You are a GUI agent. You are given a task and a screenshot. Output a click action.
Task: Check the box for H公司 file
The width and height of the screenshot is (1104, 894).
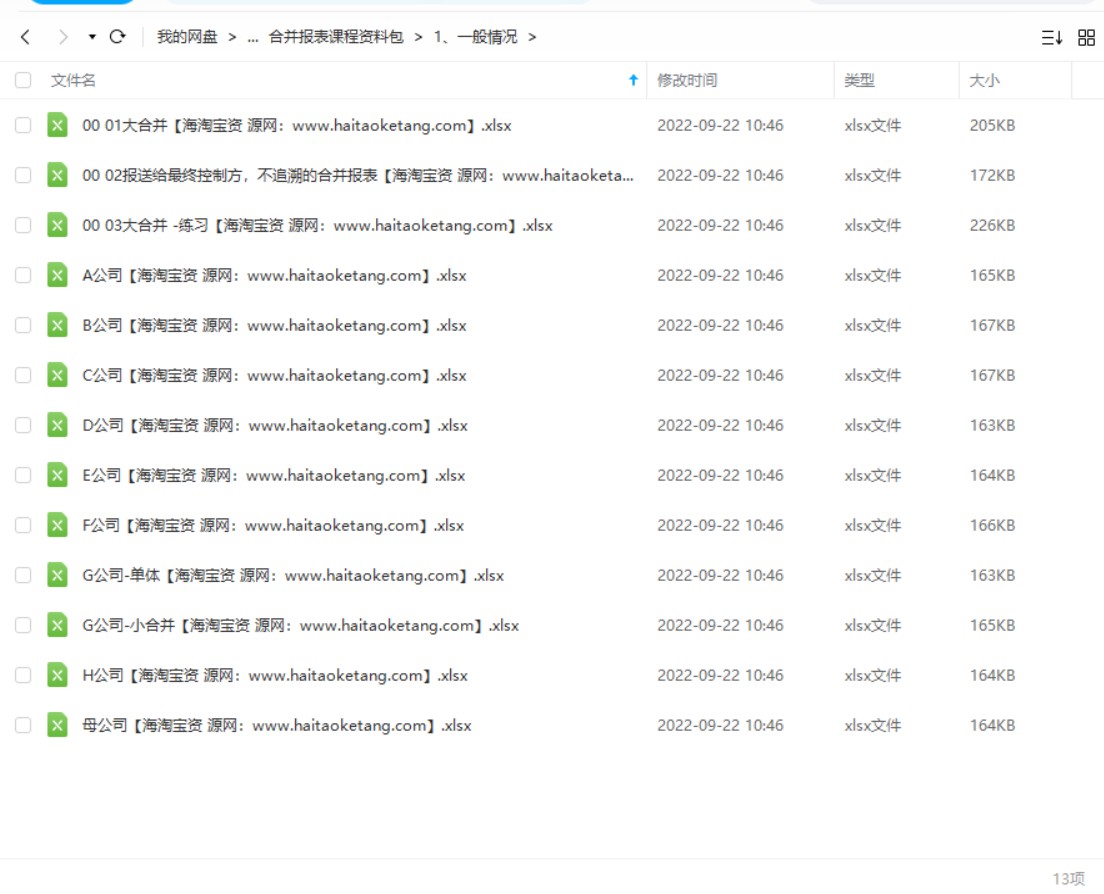(x=23, y=675)
